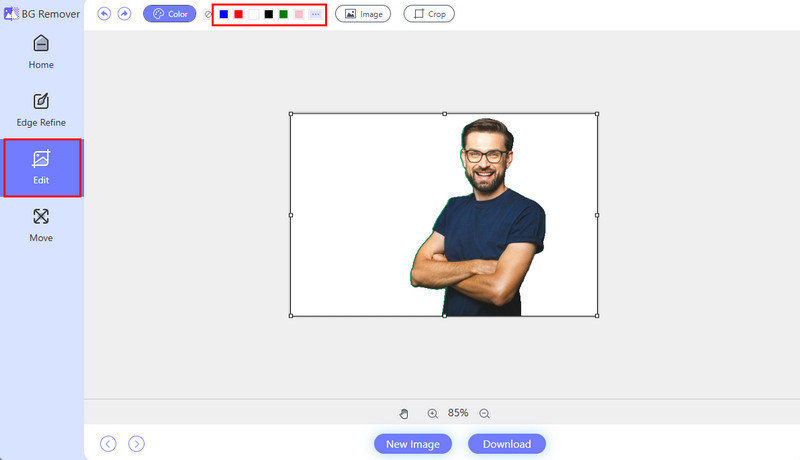Switch to the Move tool

point(41,225)
